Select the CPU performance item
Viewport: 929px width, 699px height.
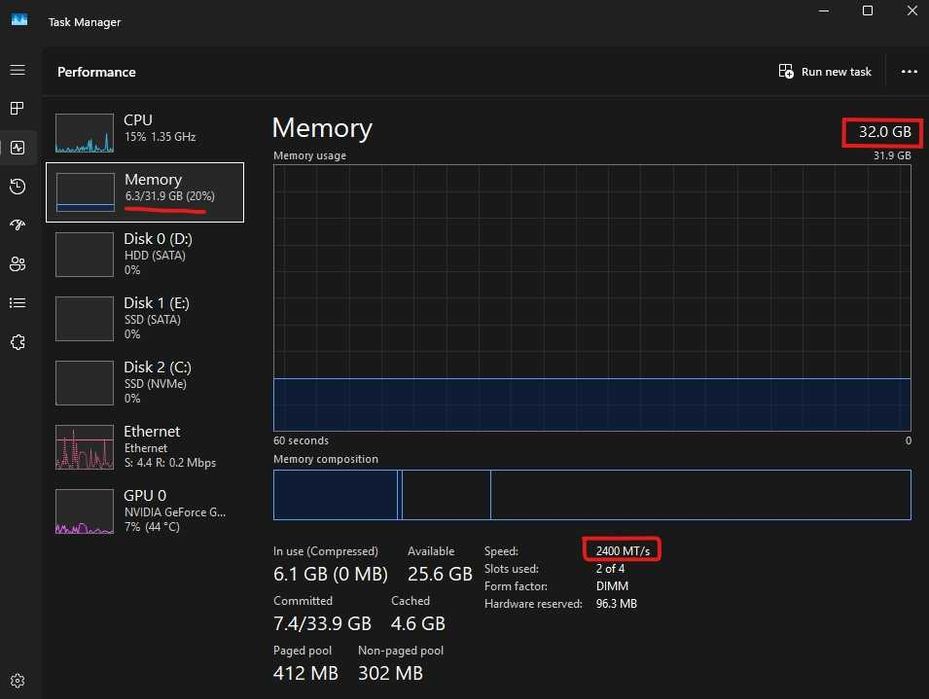pos(145,133)
